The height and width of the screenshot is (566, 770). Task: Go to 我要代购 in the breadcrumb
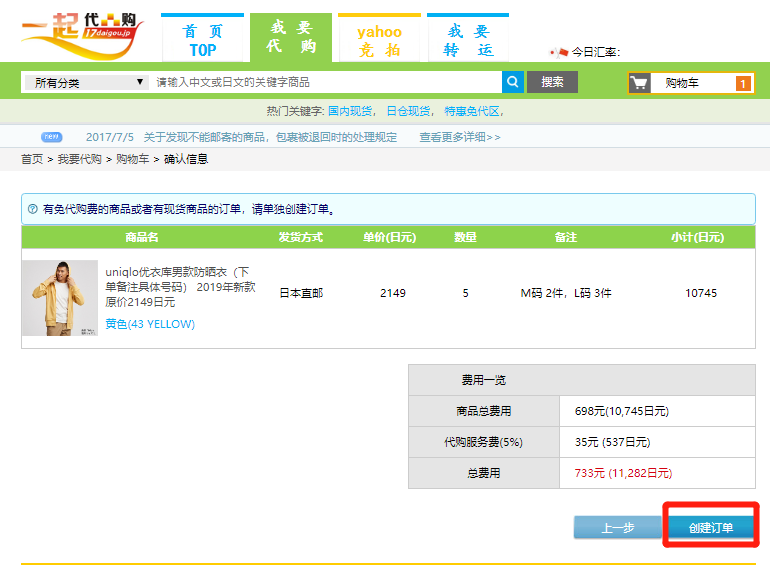80,159
